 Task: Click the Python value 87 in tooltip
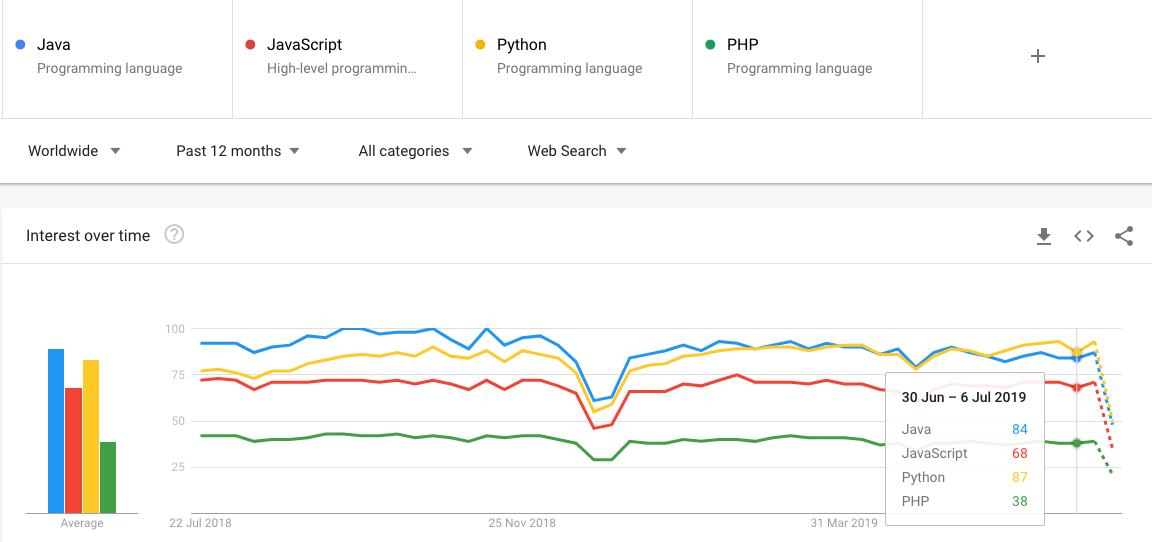[1018, 477]
